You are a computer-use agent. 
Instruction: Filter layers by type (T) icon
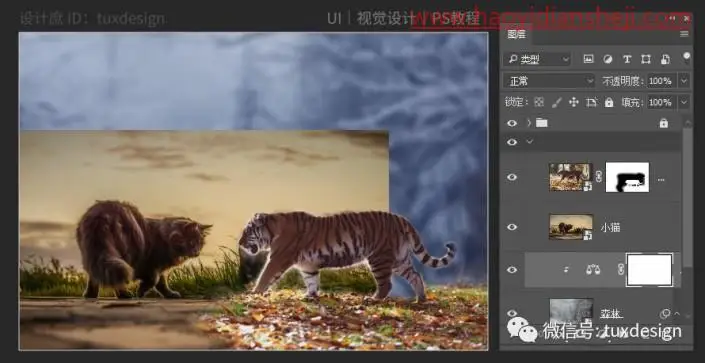[627, 59]
